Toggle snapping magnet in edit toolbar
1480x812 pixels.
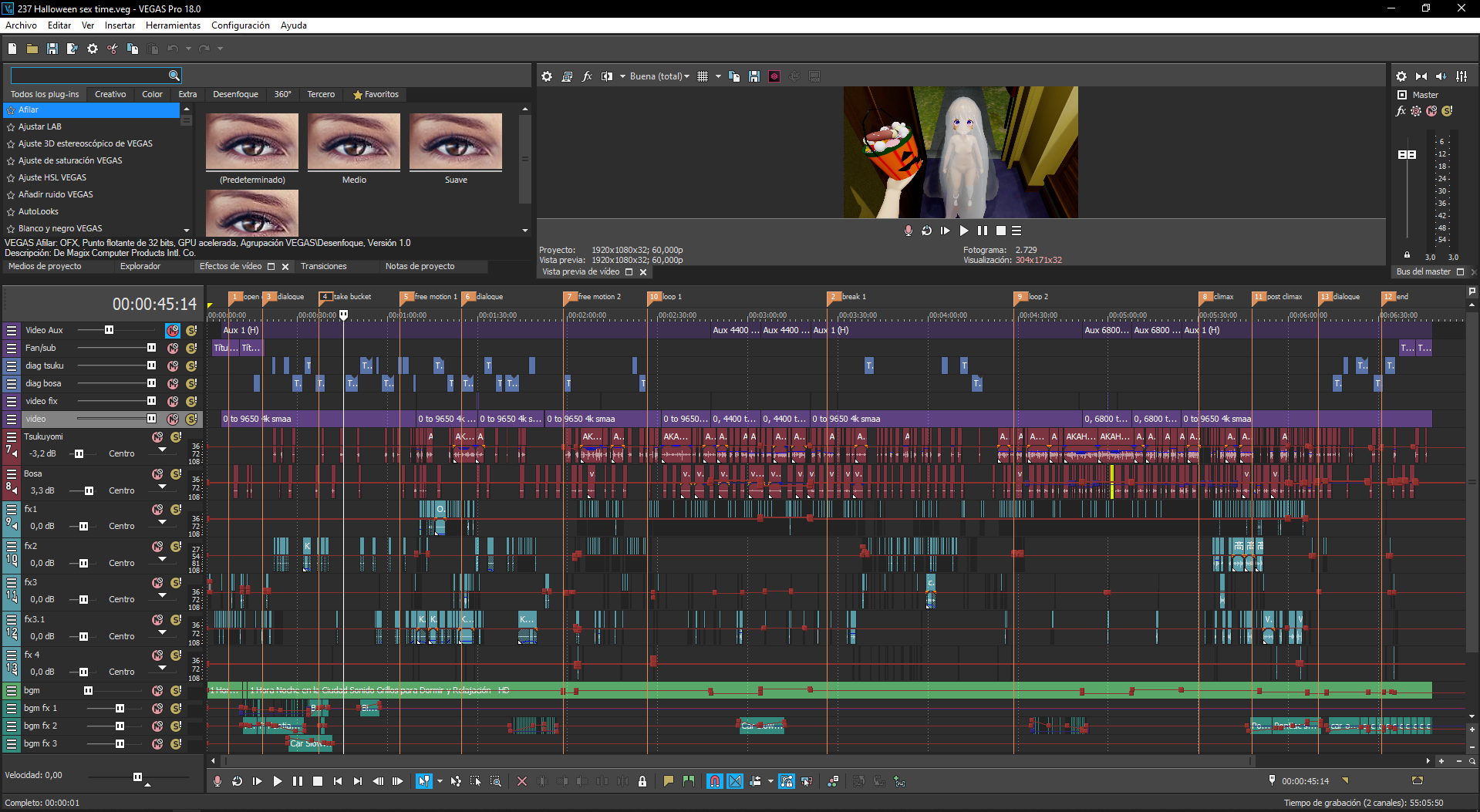pyautogui.click(x=715, y=781)
